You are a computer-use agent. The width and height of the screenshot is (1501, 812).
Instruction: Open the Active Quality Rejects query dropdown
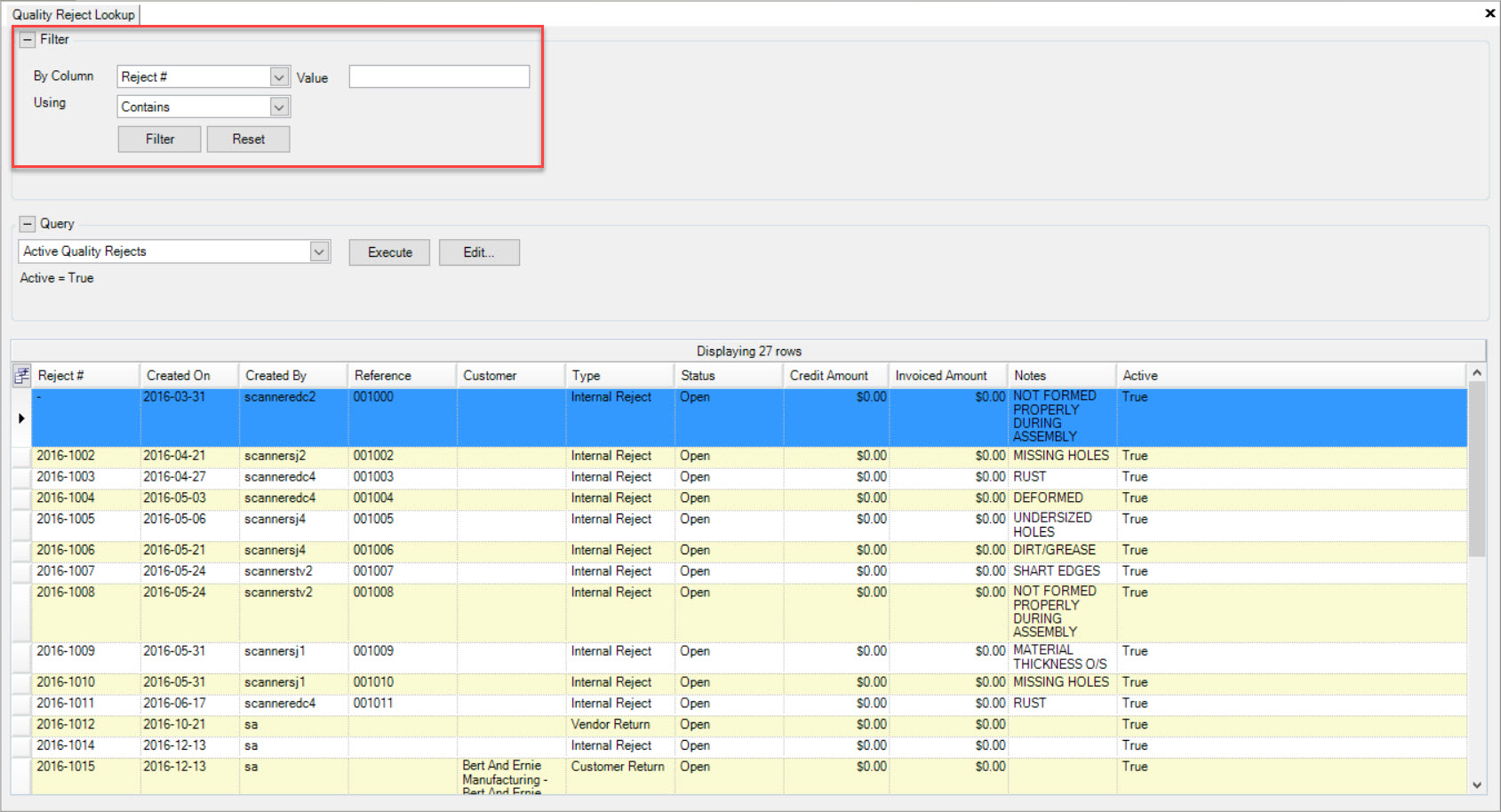pos(320,252)
